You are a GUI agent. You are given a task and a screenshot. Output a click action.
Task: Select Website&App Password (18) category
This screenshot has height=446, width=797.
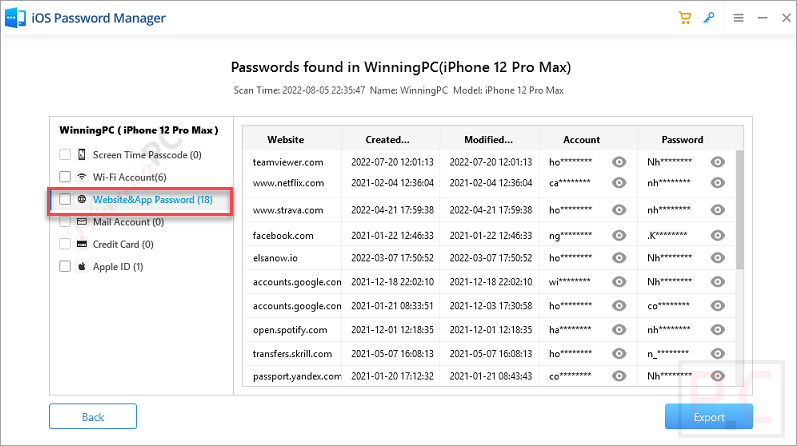click(152, 199)
